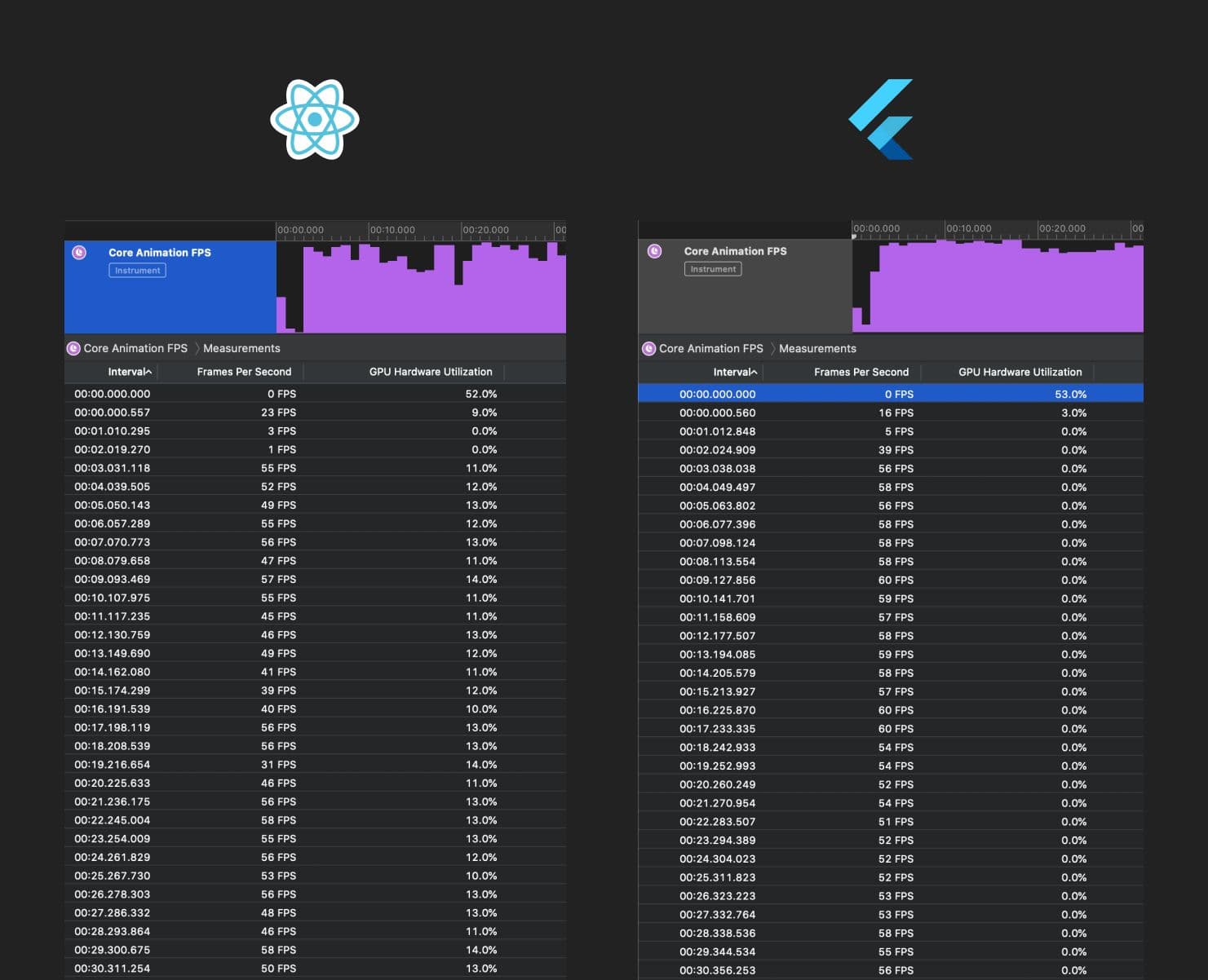Click the 9.0% GPU utilization cell
This screenshot has height=980, width=1208.
(485, 413)
